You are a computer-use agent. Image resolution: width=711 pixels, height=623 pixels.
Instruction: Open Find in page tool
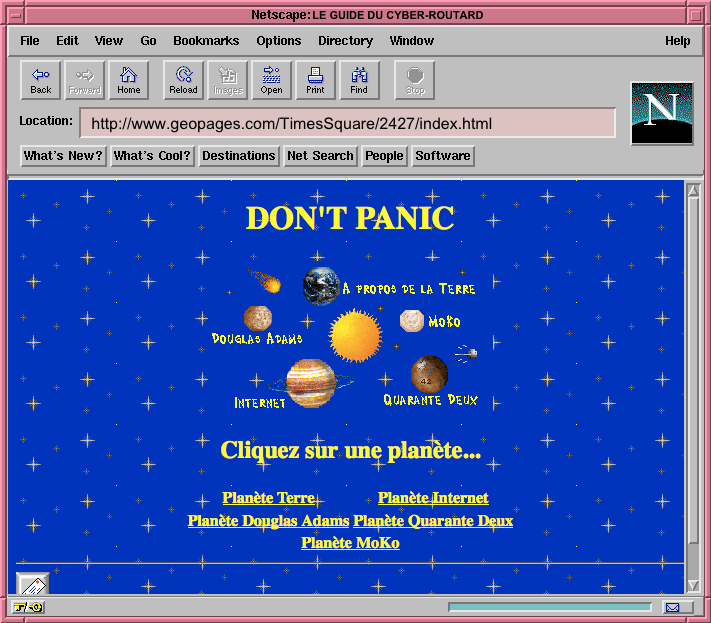pos(359,80)
